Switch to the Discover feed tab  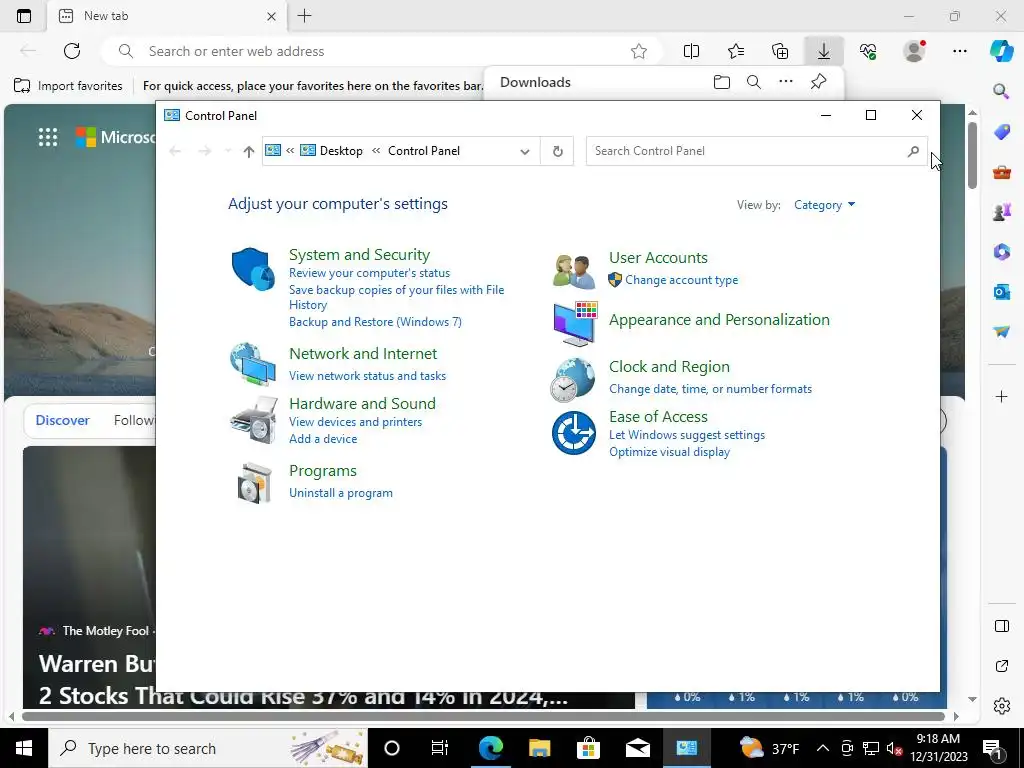coord(63,421)
